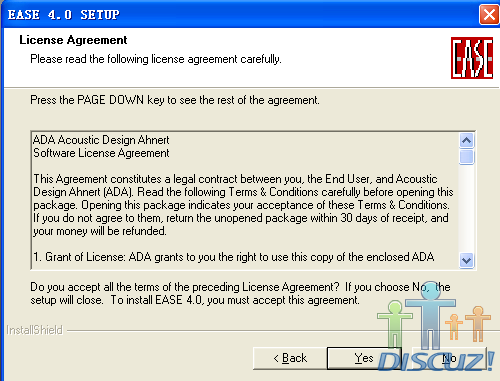Click the "License Agreement" heading
500x381 pixels.
(x=73, y=40)
